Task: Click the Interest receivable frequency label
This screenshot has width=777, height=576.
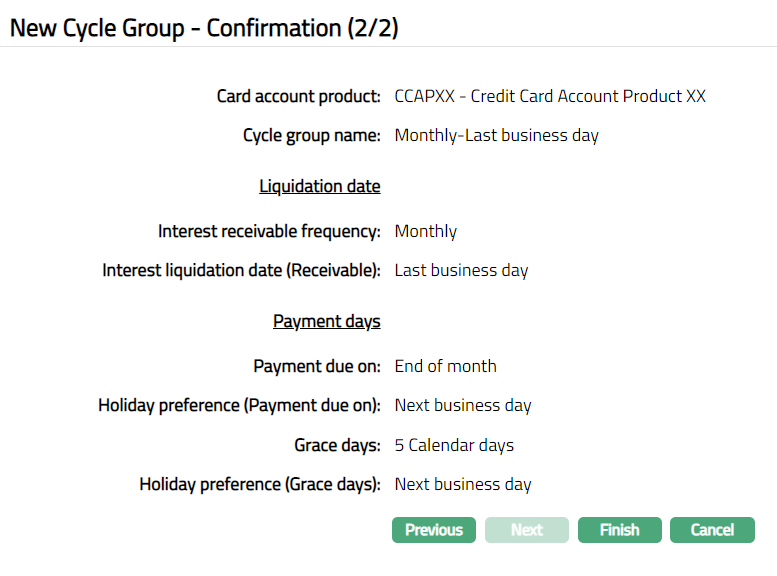Action: [269, 231]
